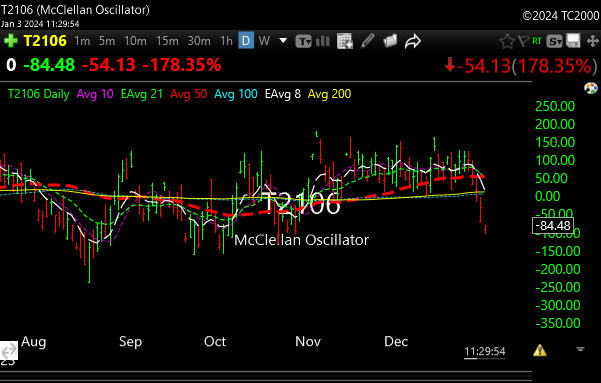This screenshot has height=383, width=601.
Task: Click the small collapse marker at bottom right
Action: click(x=580, y=349)
